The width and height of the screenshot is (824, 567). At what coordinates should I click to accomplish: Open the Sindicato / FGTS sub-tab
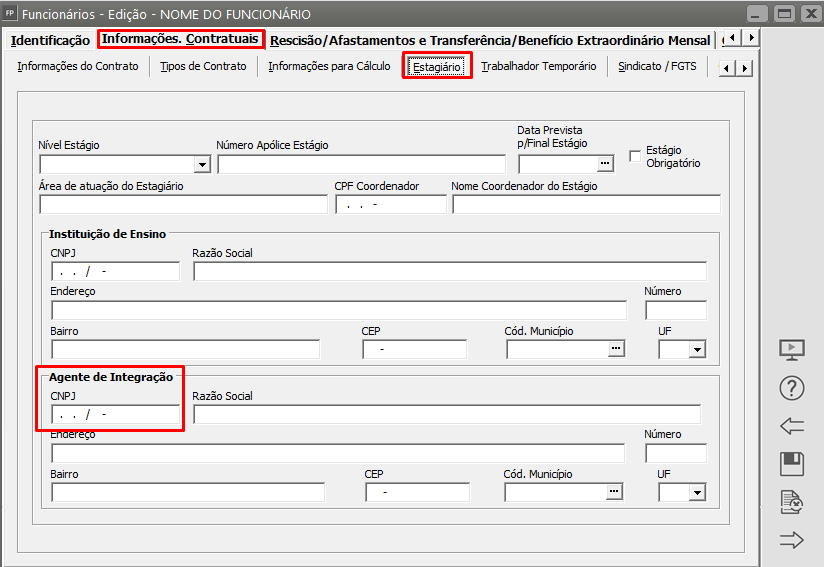click(657, 67)
